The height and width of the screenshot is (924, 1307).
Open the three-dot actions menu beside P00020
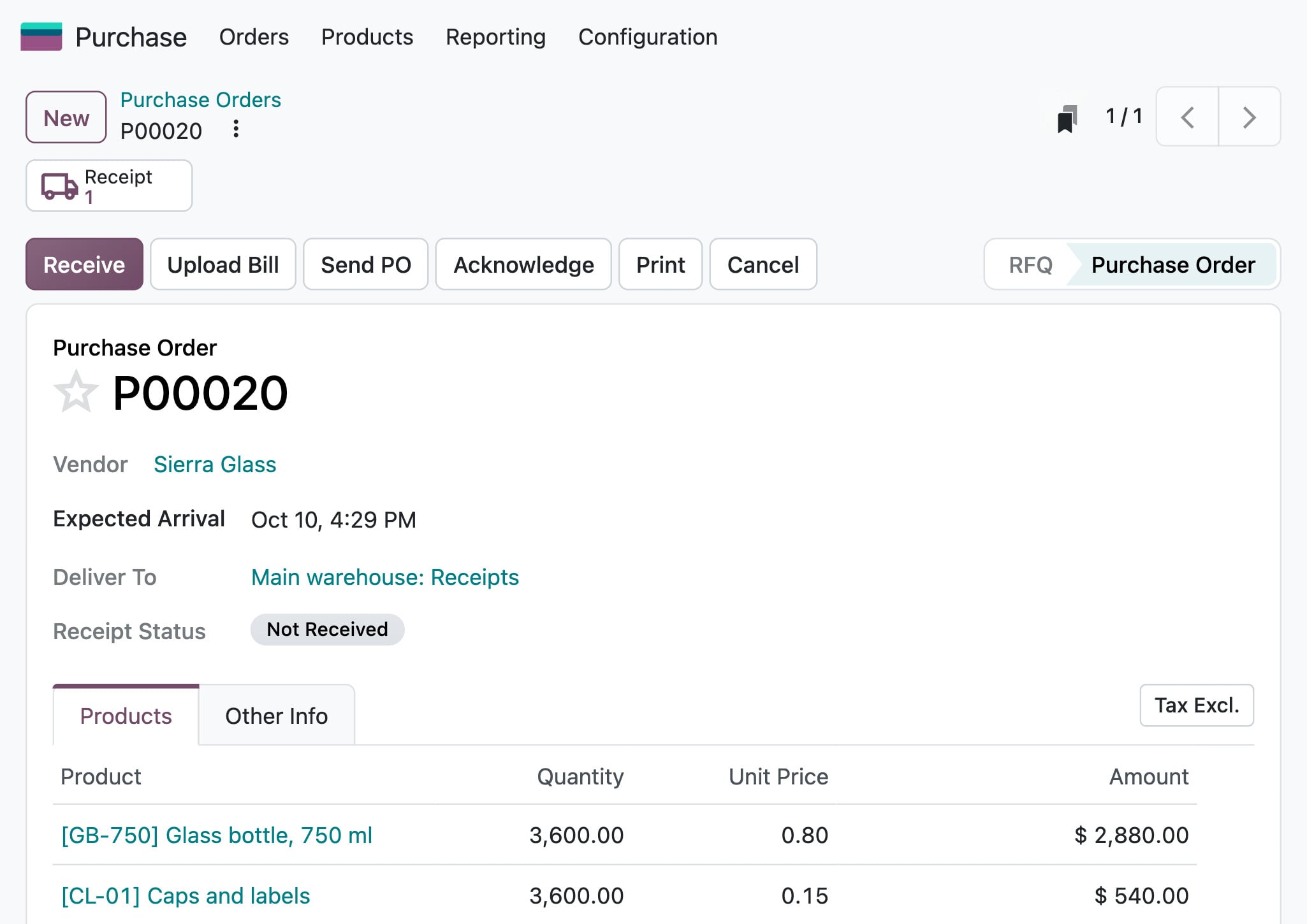tap(236, 129)
